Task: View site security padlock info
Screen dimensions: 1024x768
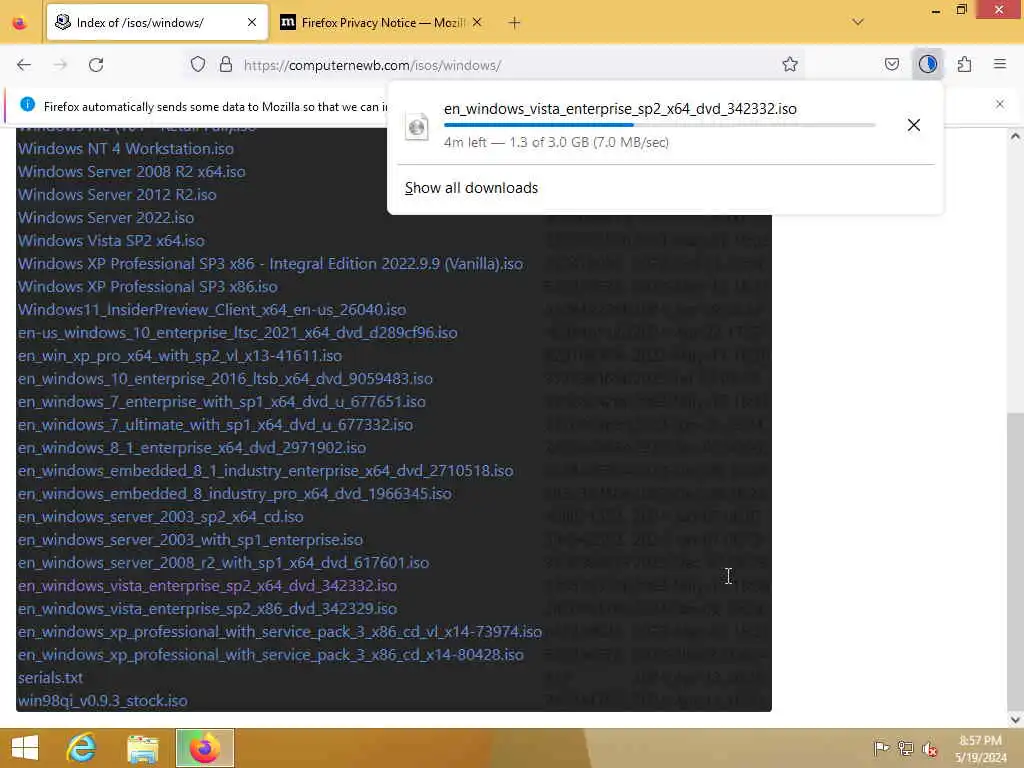Action: [x=226, y=65]
